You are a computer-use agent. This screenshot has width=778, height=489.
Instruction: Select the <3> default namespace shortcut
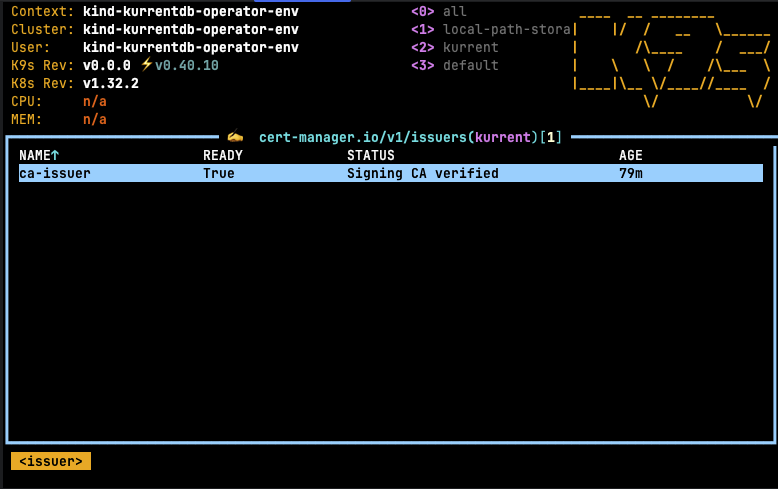(454, 65)
